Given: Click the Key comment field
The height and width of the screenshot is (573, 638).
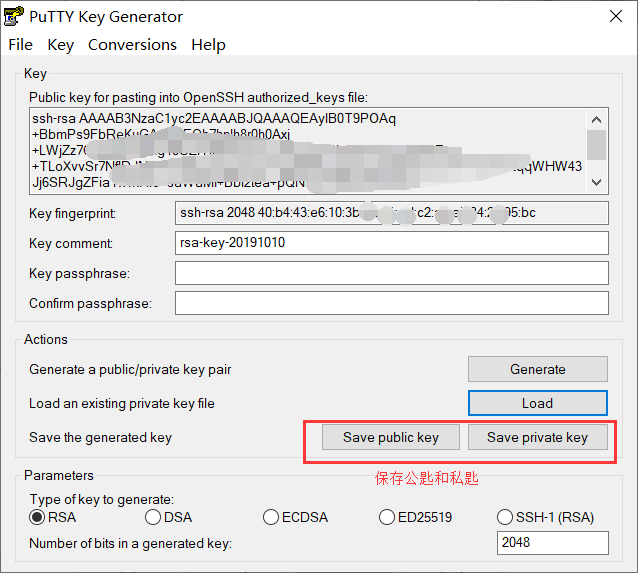Looking at the screenshot, I should coord(392,243).
